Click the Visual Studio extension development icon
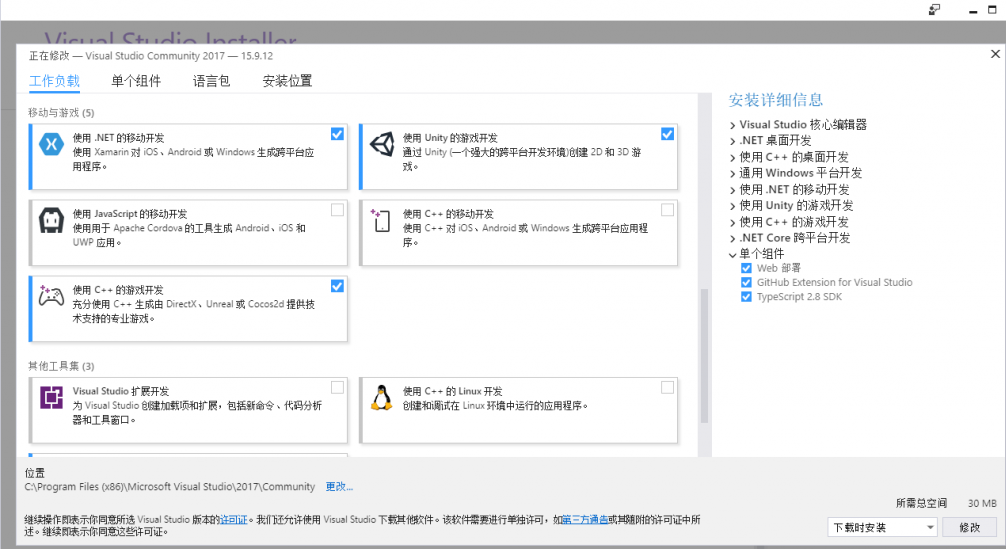 (x=51, y=398)
